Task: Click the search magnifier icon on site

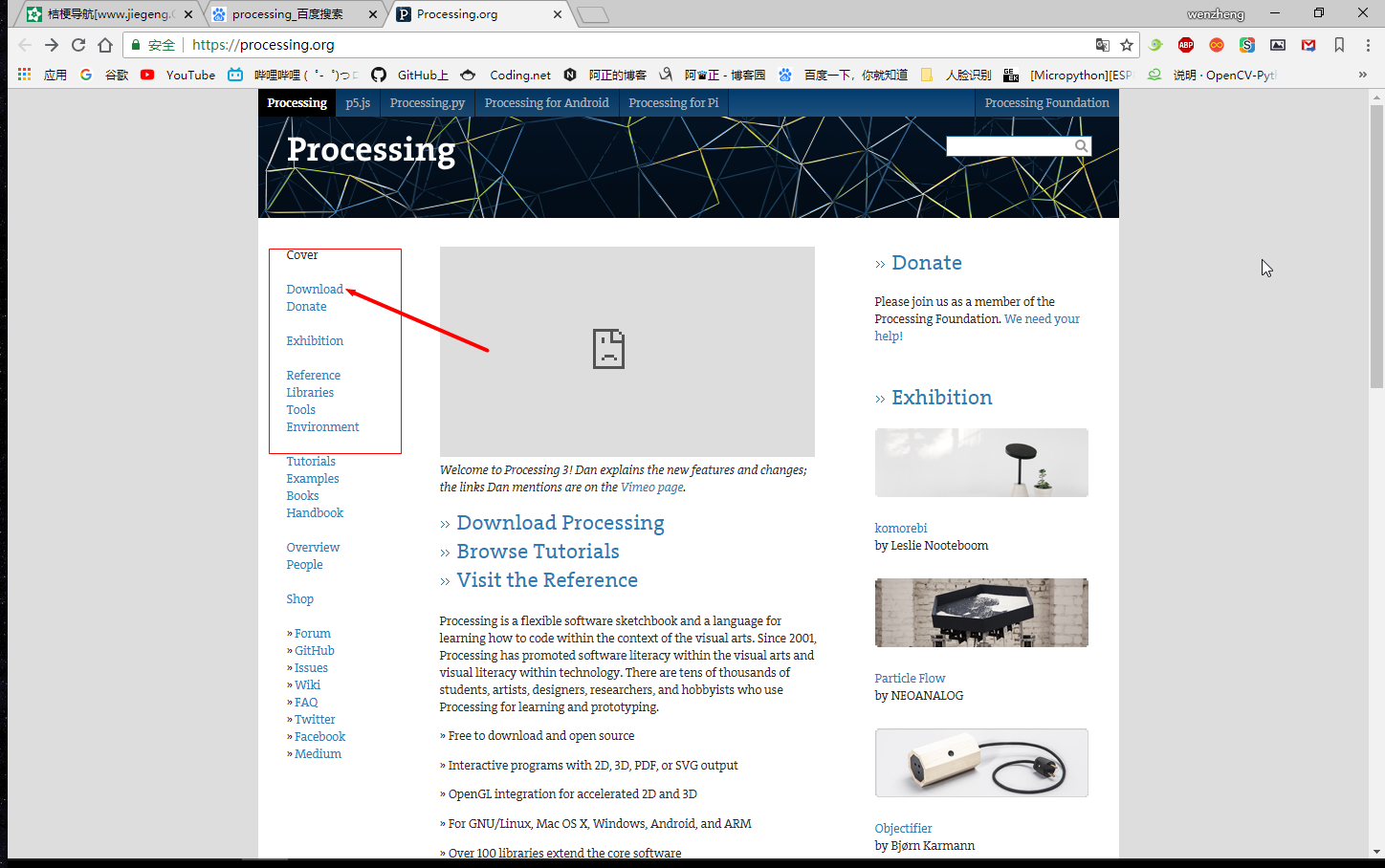Action: (x=1082, y=146)
